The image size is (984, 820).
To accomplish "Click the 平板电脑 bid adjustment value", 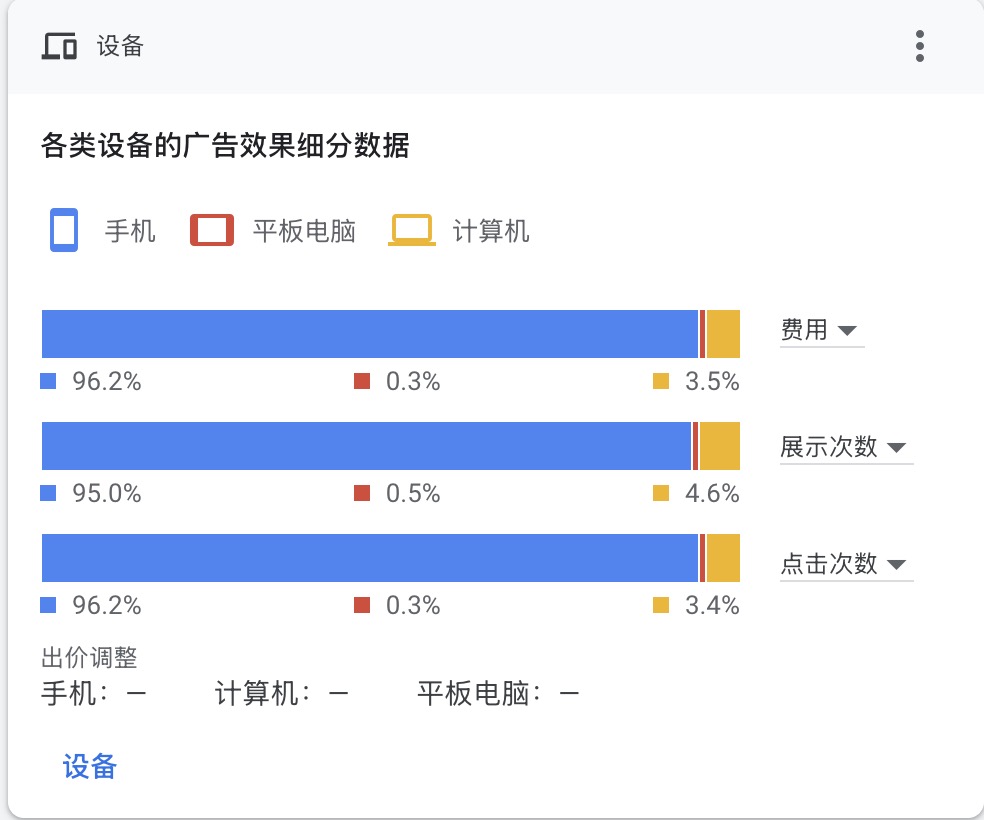I will [x=569, y=694].
